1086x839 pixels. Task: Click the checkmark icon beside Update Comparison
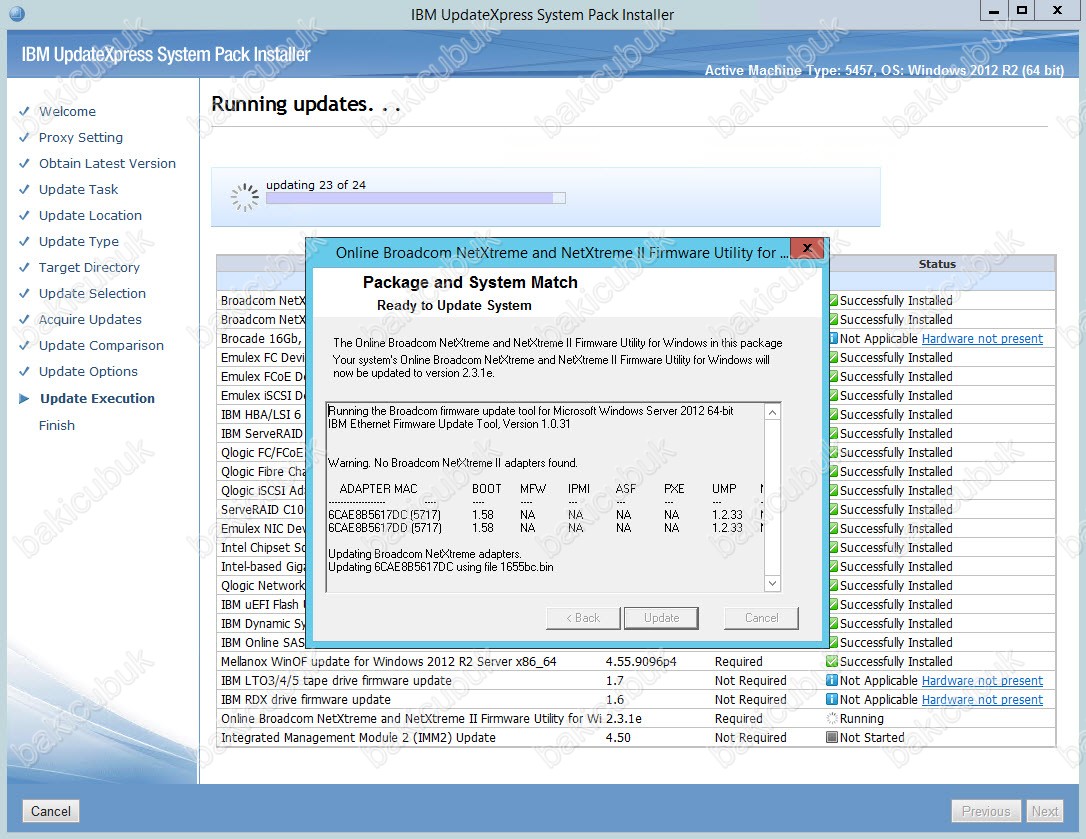(24, 345)
